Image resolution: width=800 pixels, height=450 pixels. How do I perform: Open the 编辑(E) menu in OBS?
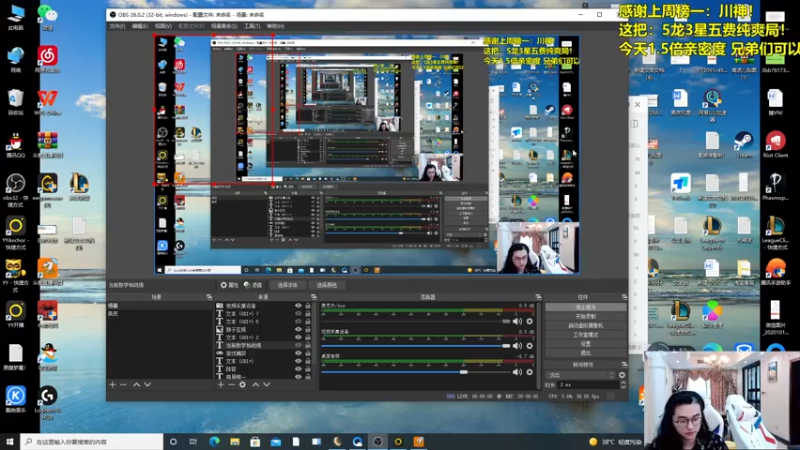pos(140,26)
